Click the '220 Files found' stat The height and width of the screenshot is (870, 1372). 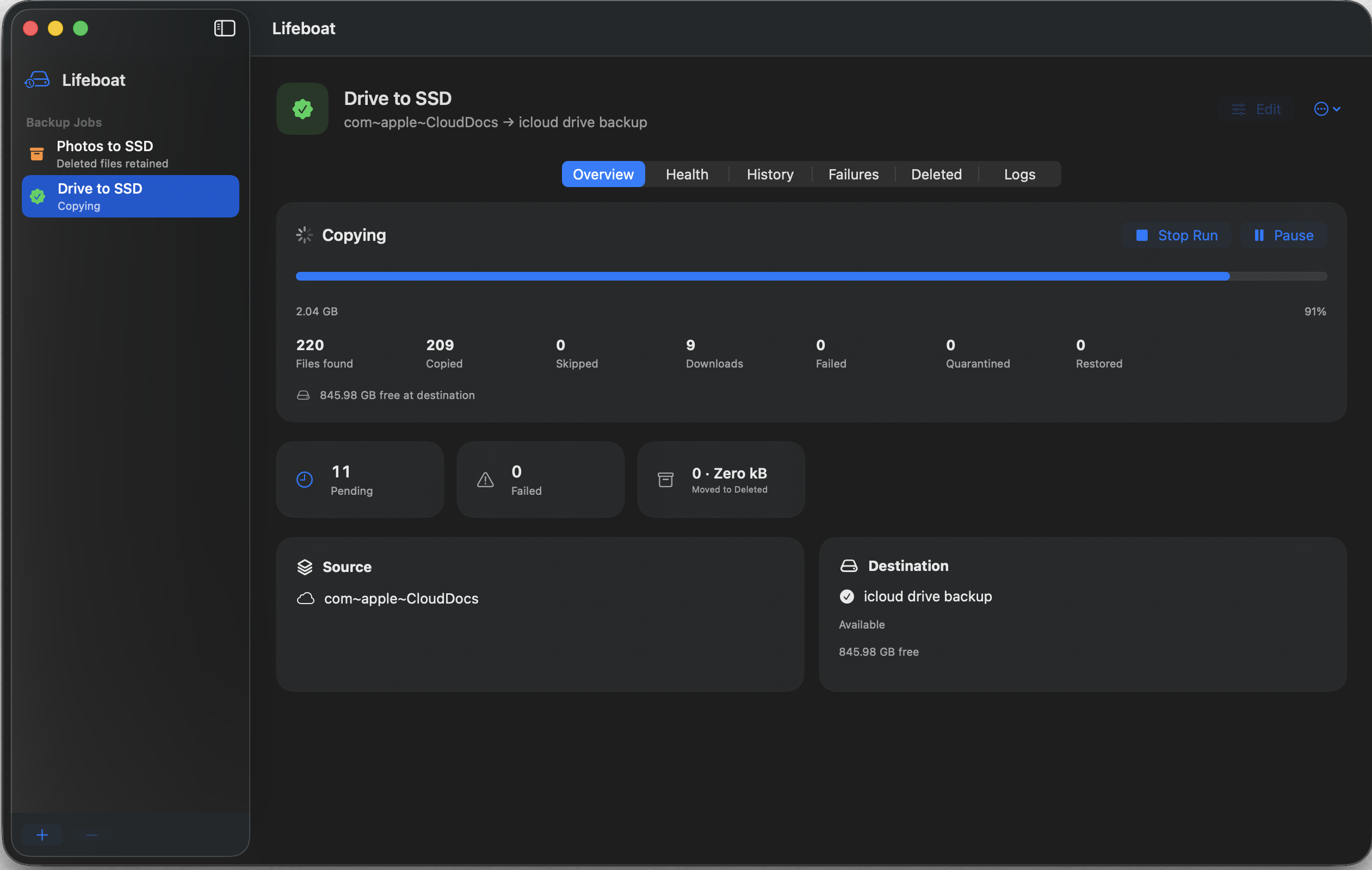pyautogui.click(x=325, y=353)
